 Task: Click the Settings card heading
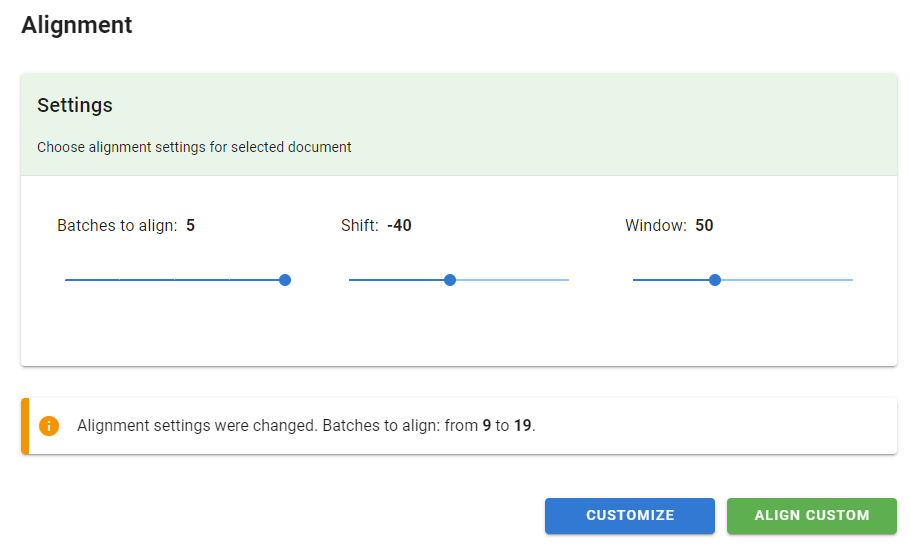(75, 105)
